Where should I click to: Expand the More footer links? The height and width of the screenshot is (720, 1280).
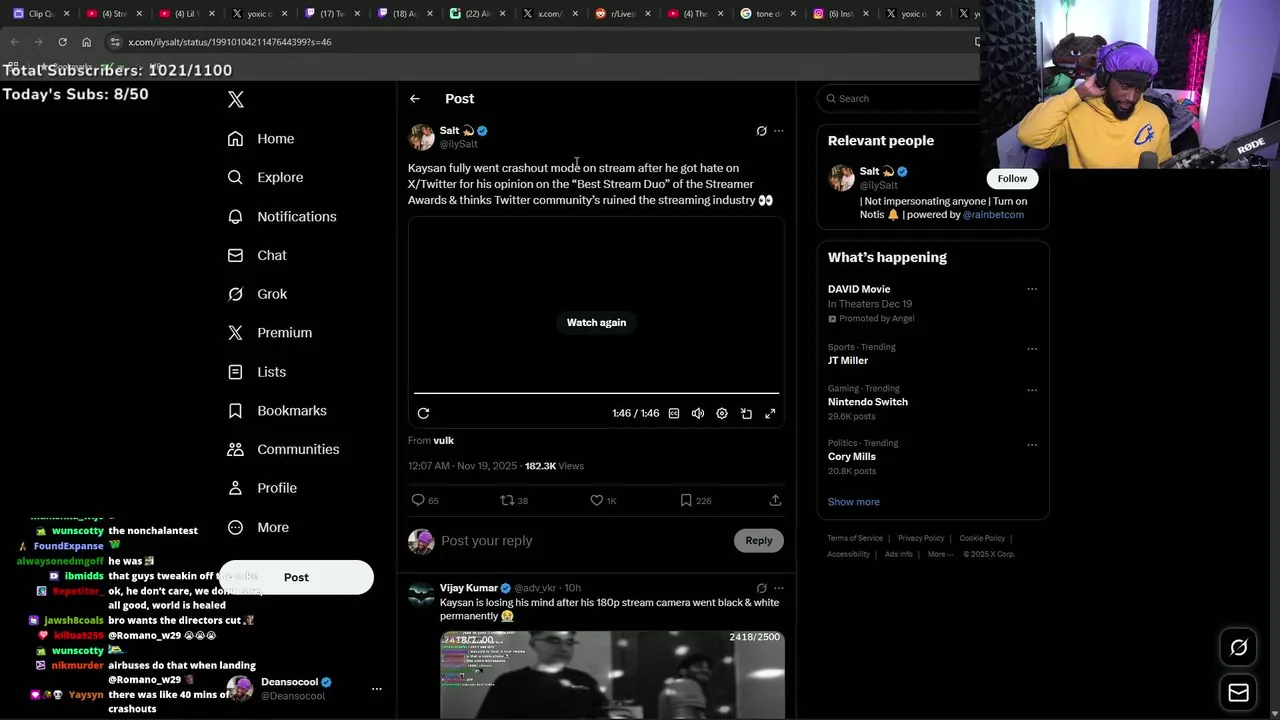(939, 554)
